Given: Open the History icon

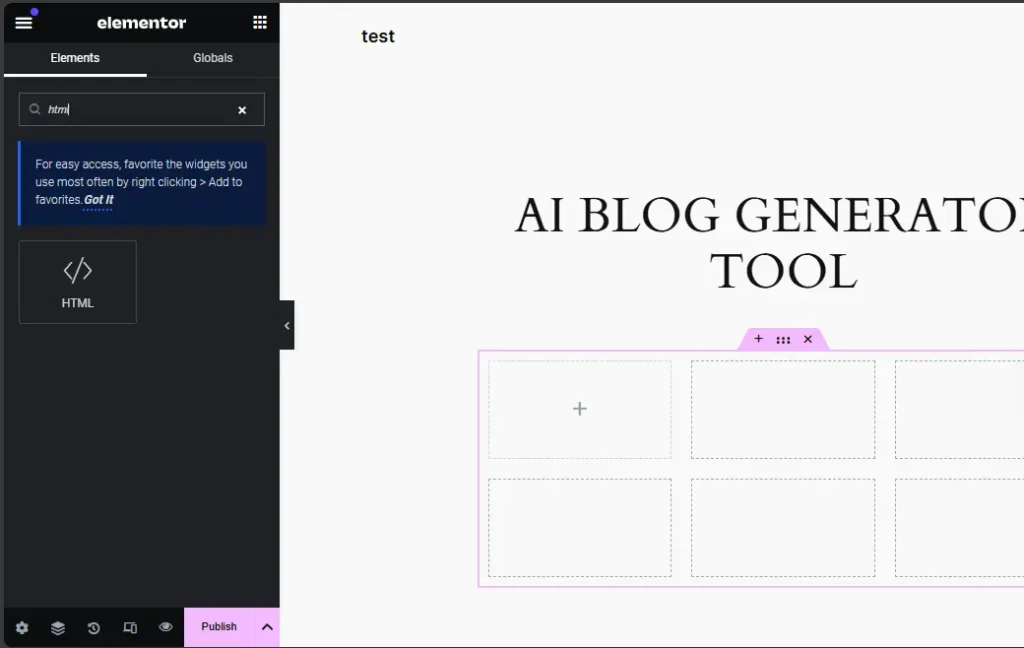Looking at the screenshot, I should pos(94,628).
